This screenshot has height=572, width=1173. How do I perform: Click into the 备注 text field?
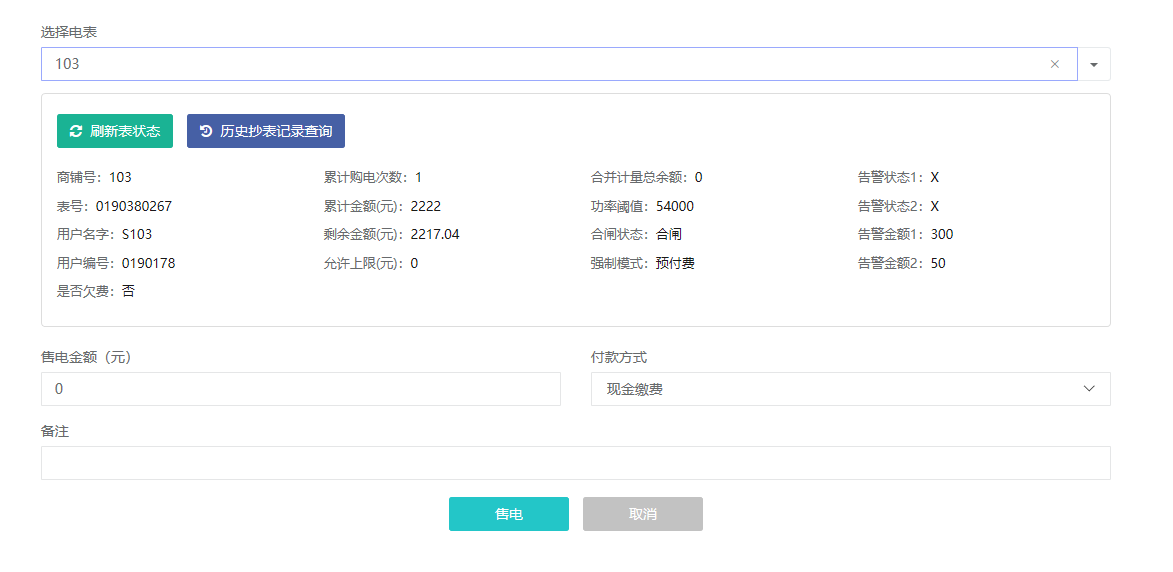tap(575, 463)
